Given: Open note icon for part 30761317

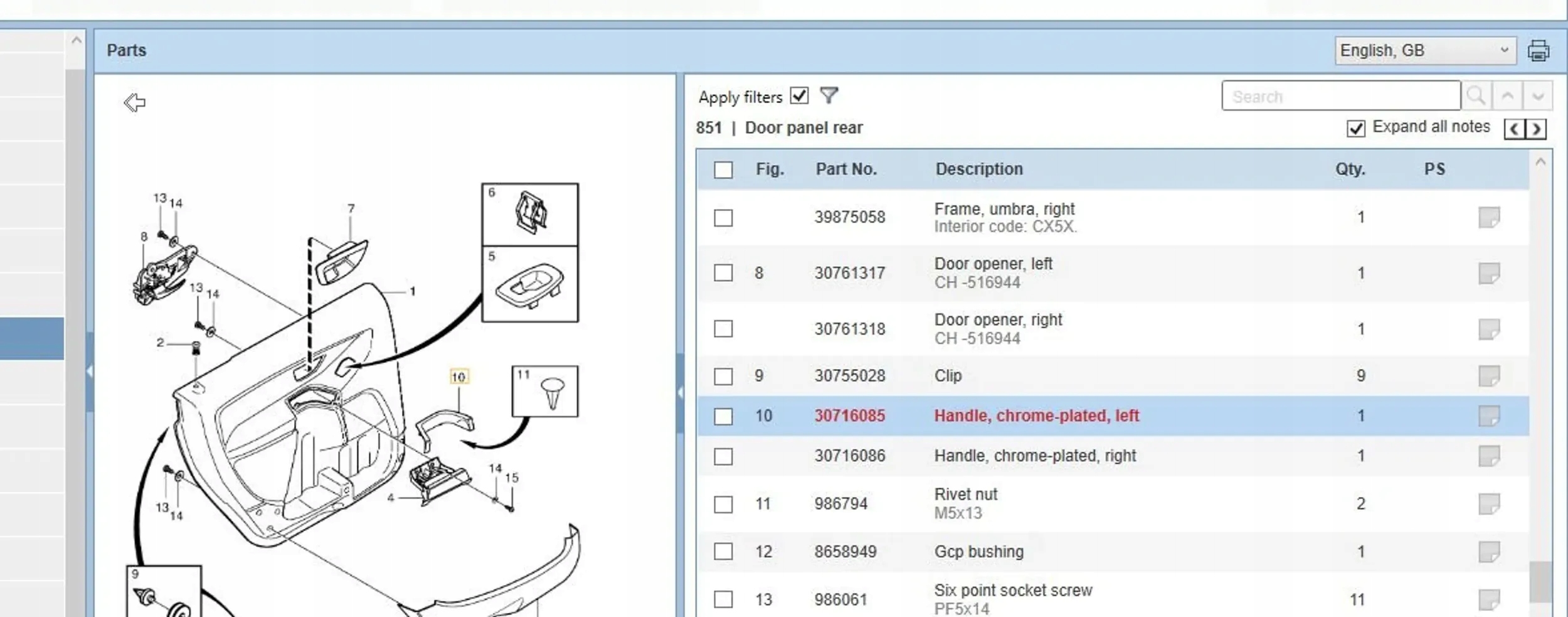Looking at the screenshot, I should [x=1488, y=273].
